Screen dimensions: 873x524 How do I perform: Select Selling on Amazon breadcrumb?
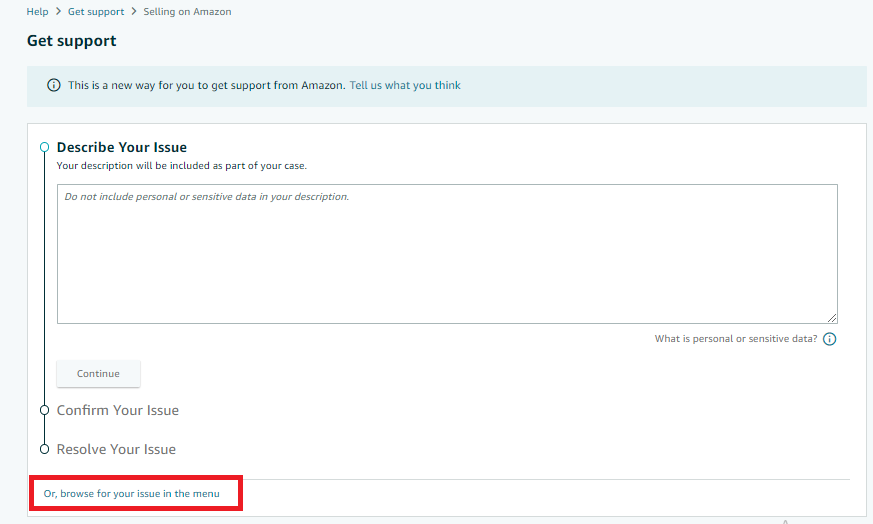[x=187, y=12]
